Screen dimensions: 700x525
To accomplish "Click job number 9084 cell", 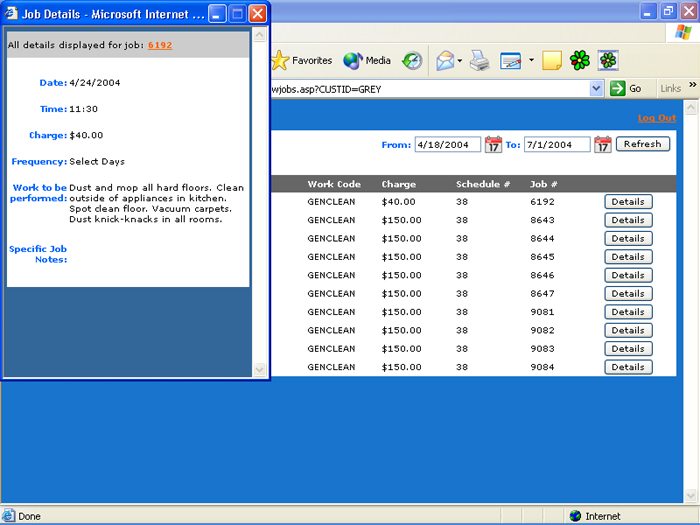I will pos(542,367).
